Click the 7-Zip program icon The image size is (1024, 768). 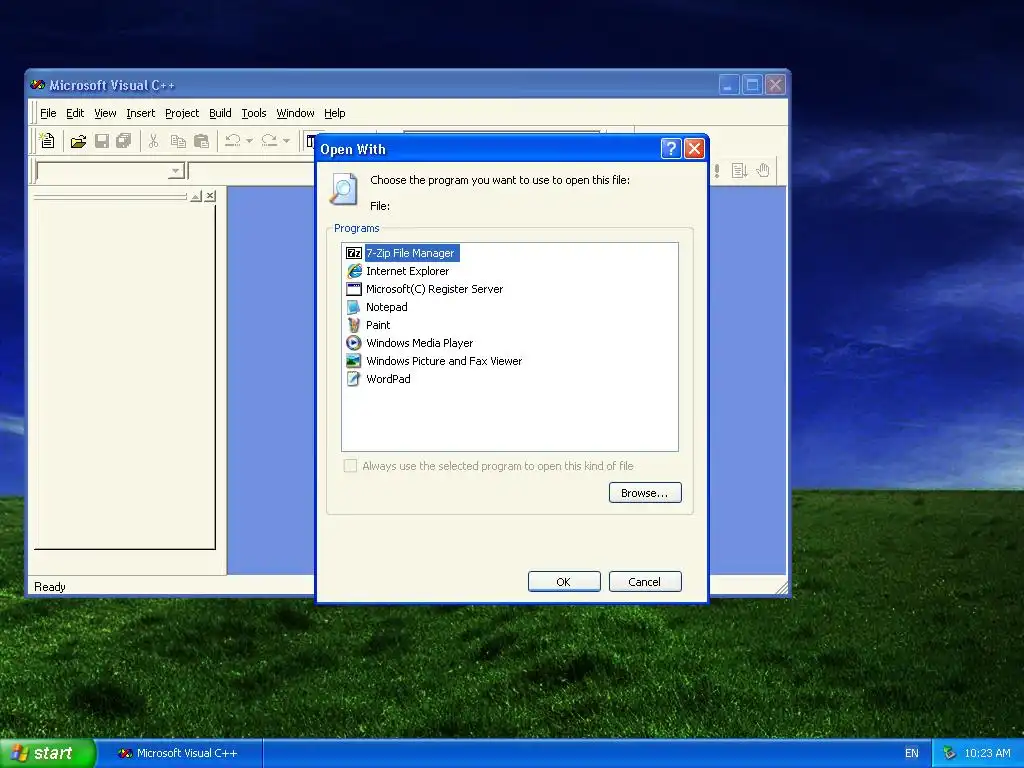point(353,253)
